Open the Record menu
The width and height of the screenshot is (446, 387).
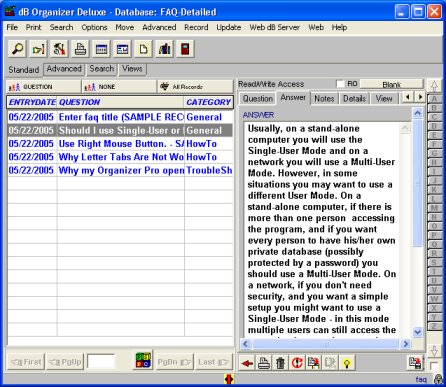coord(196,27)
